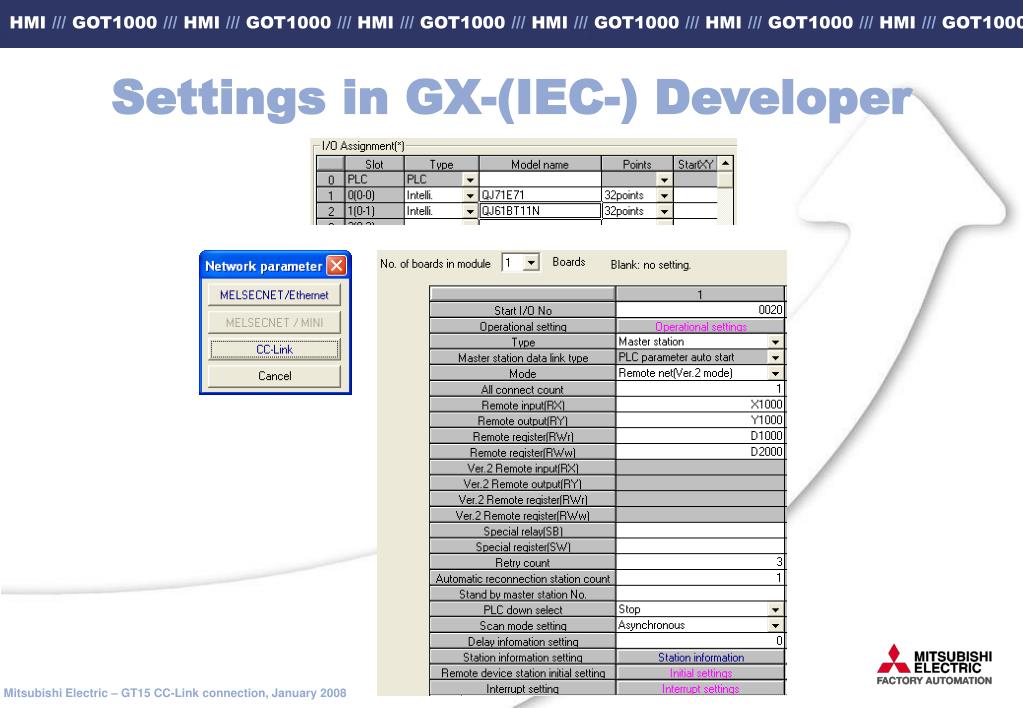Open Station information settings

(x=701, y=658)
